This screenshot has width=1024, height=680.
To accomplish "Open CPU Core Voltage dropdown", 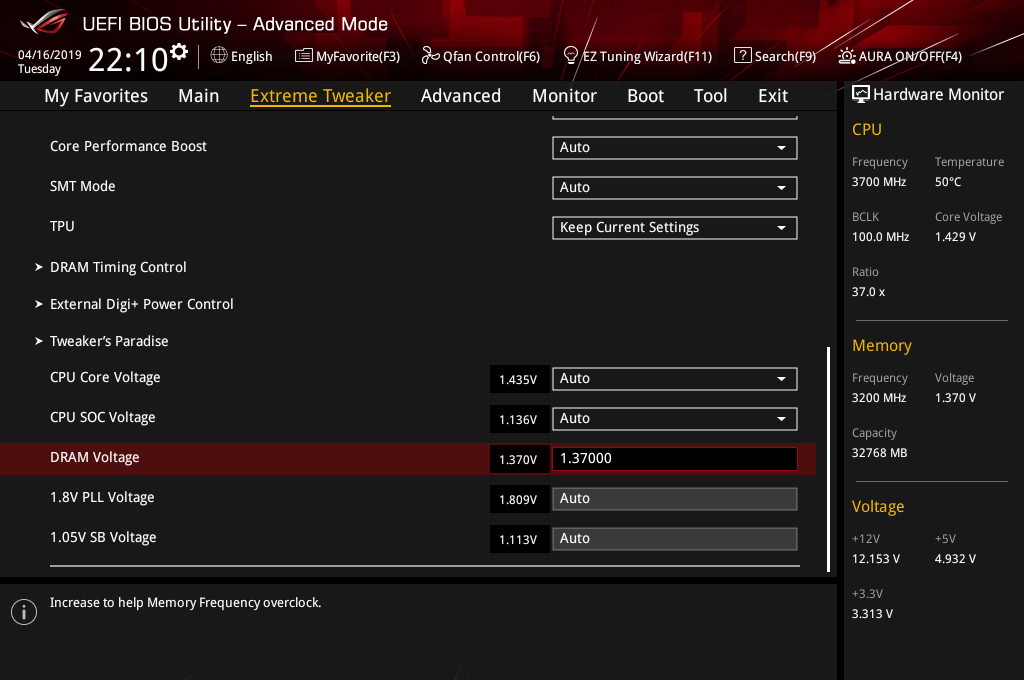I will tap(675, 379).
